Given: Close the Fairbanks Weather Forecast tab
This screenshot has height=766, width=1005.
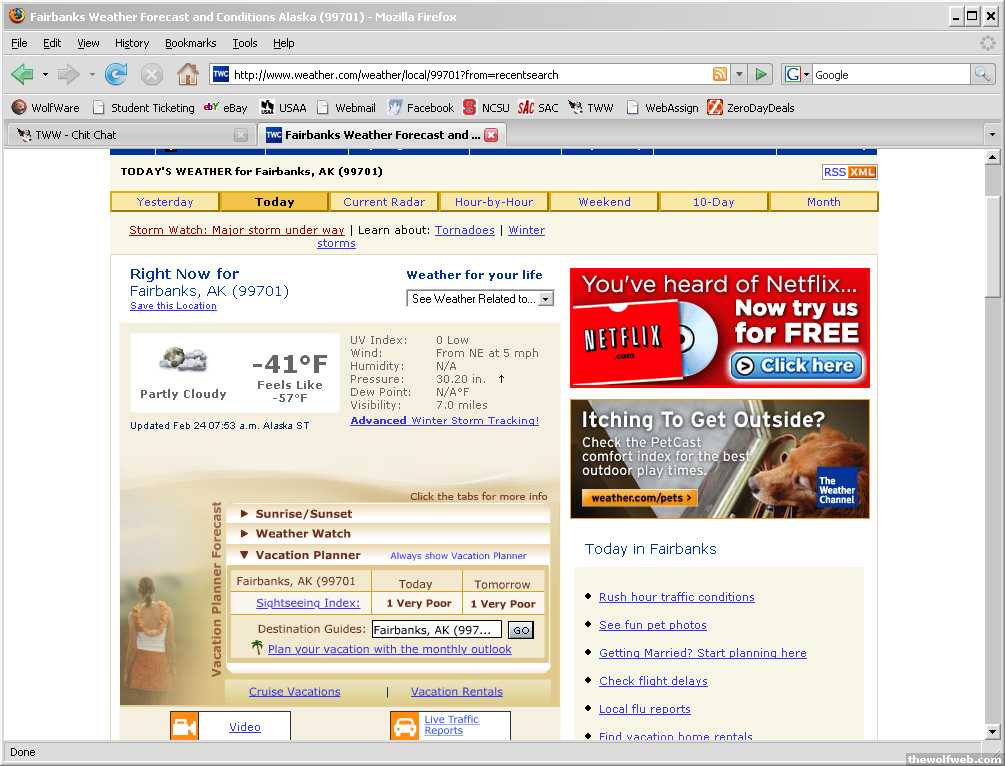Looking at the screenshot, I should [x=491, y=135].
